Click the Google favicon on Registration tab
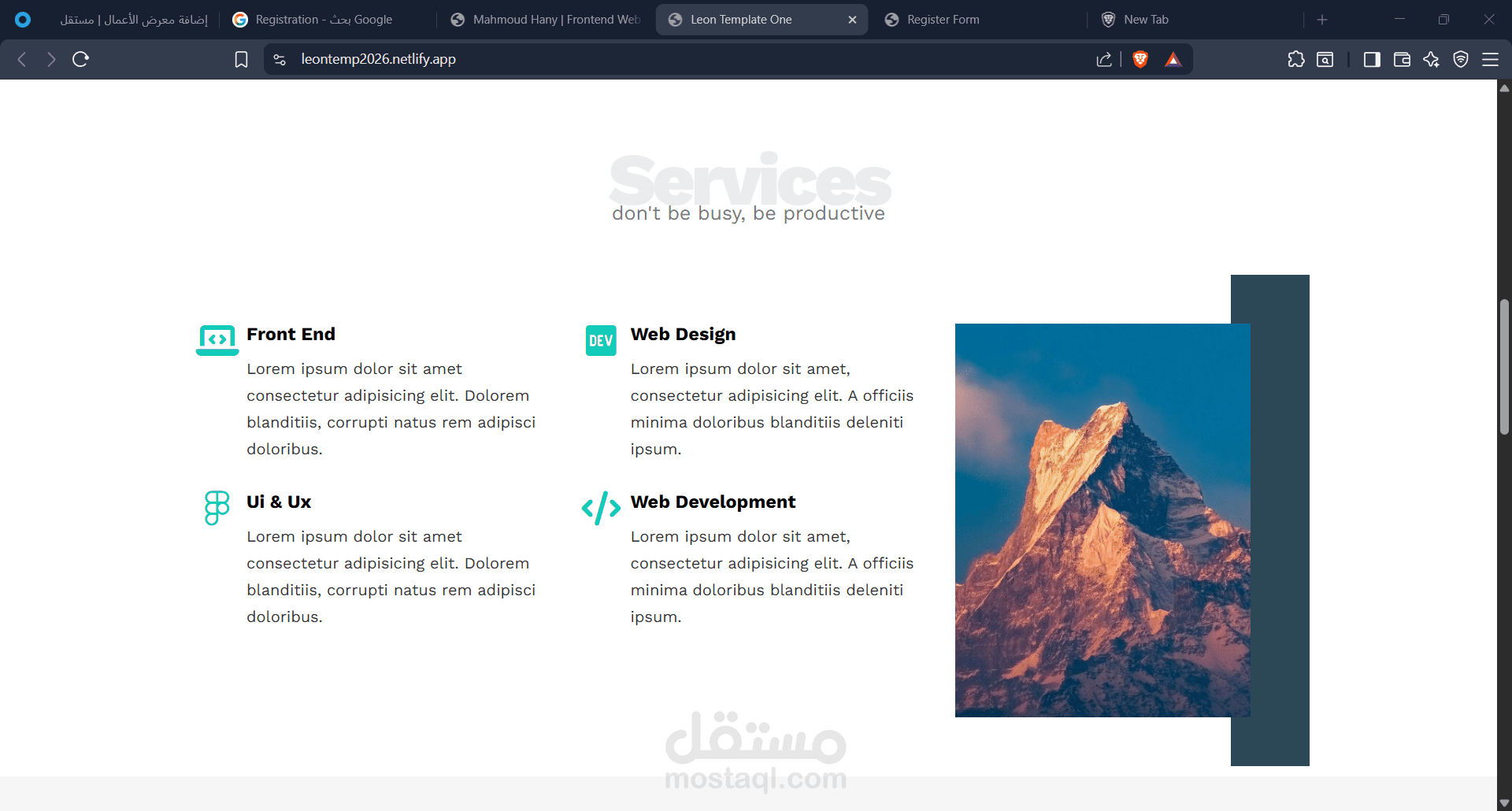This screenshot has width=1512, height=811. (240, 20)
